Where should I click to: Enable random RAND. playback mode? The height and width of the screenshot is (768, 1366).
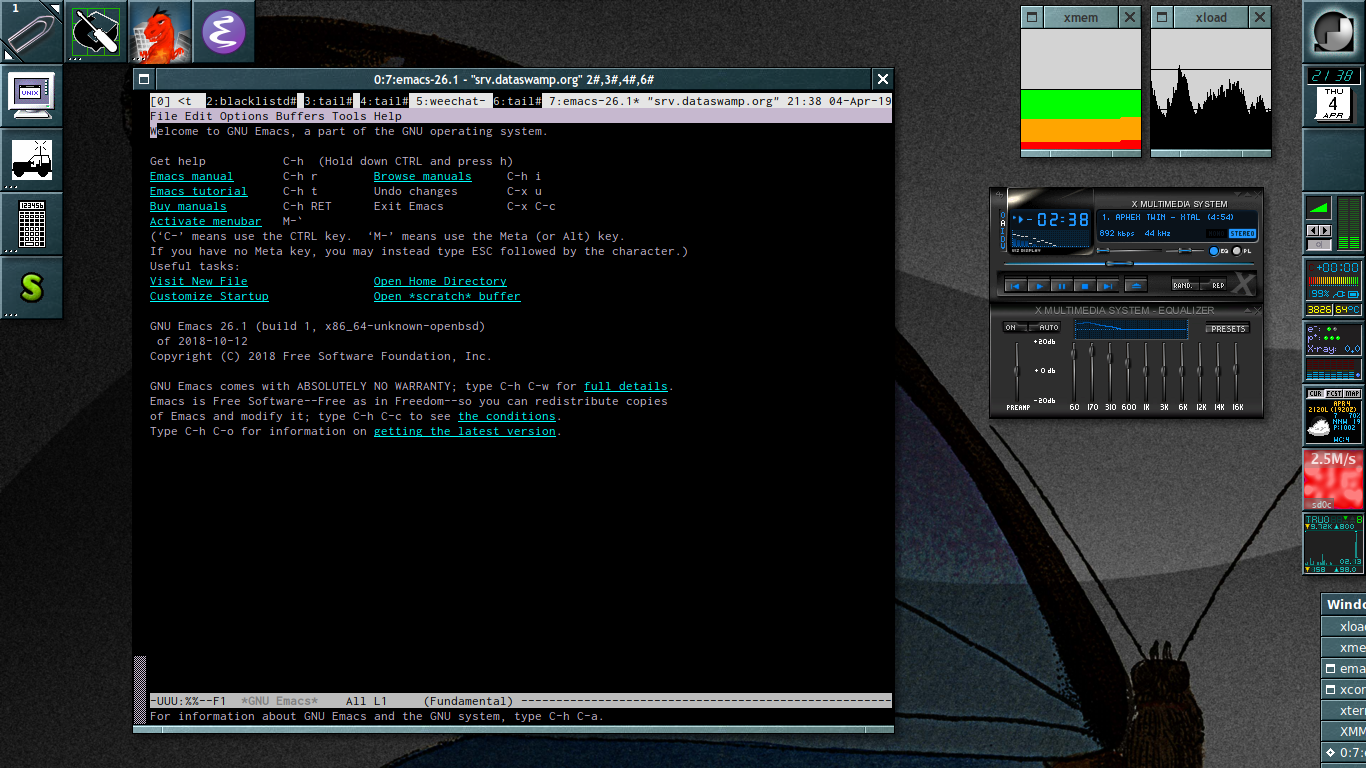[x=1185, y=285]
